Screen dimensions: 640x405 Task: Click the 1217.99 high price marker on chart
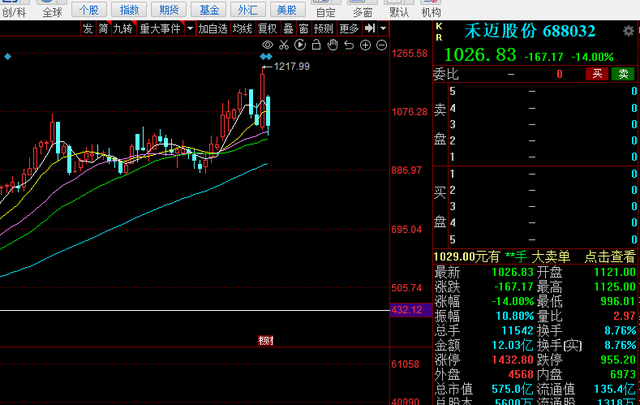(x=292, y=66)
